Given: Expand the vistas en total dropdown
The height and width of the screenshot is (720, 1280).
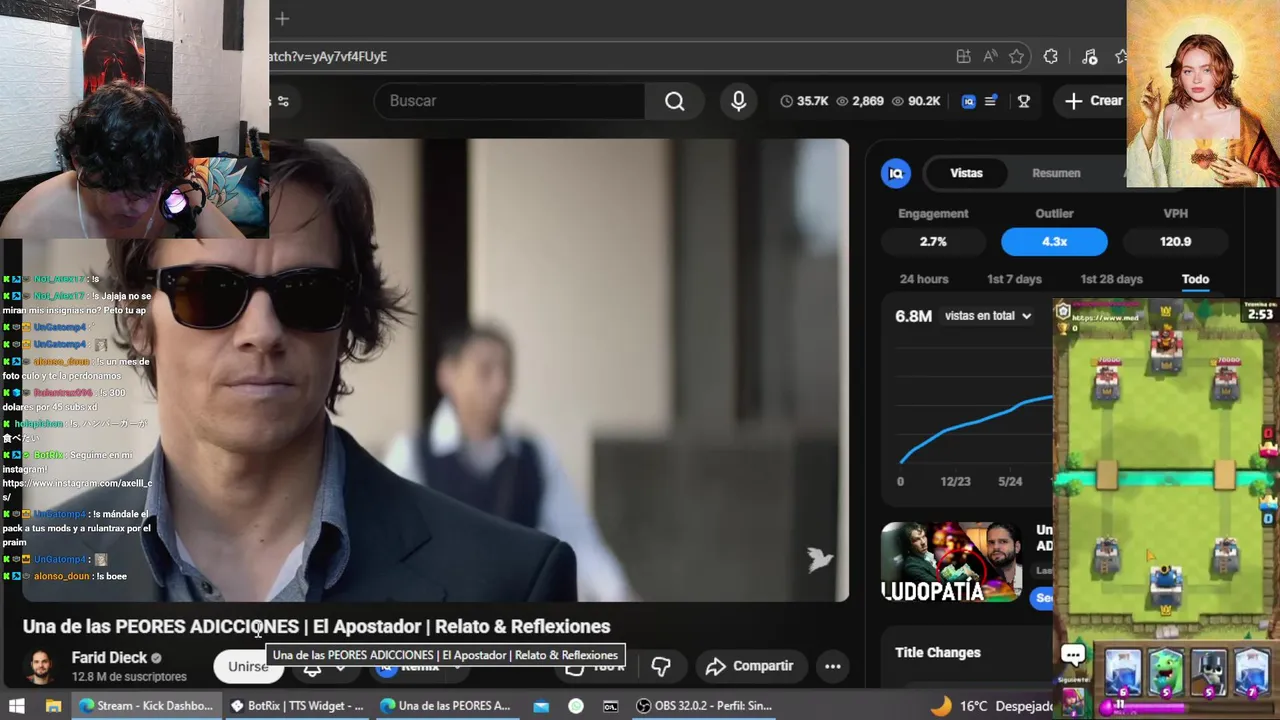Looking at the screenshot, I should 988,316.
